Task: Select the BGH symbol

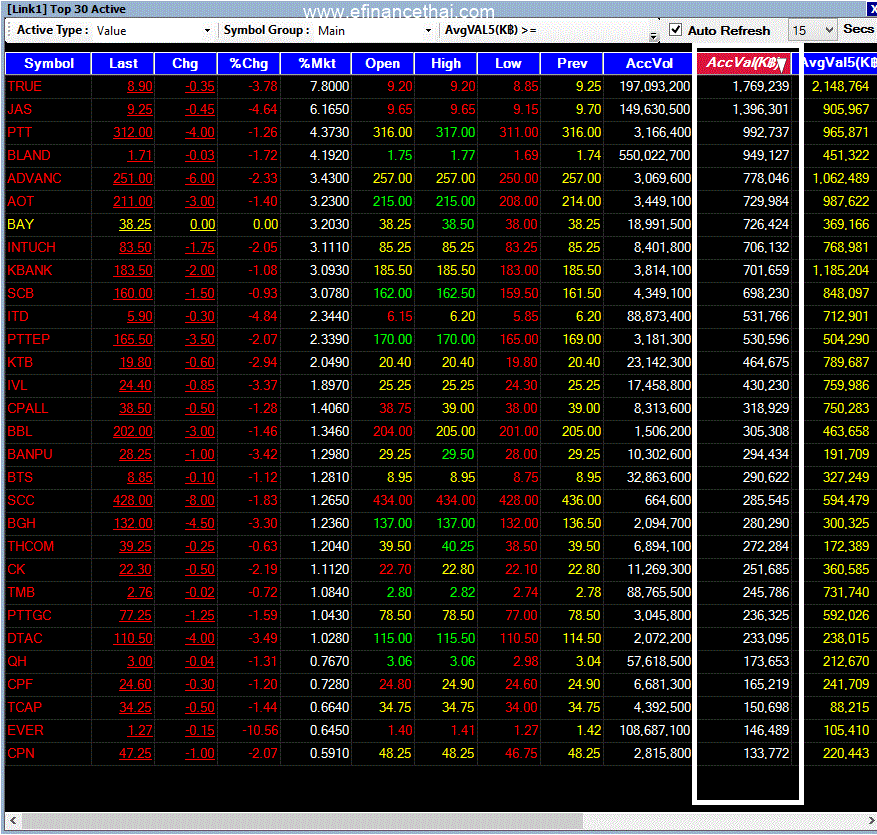Action: point(22,523)
